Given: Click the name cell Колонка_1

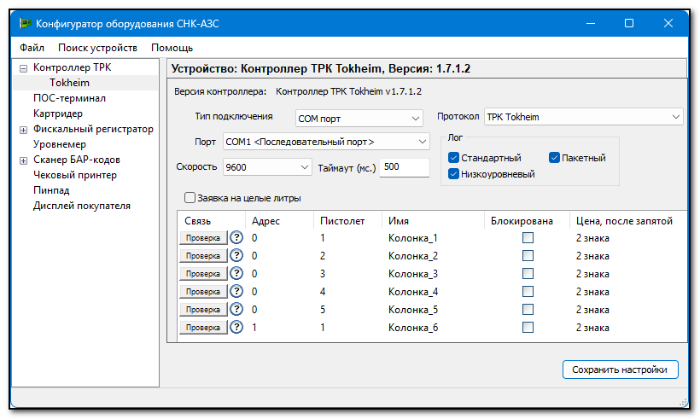Looking at the screenshot, I should tap(413, 238).
